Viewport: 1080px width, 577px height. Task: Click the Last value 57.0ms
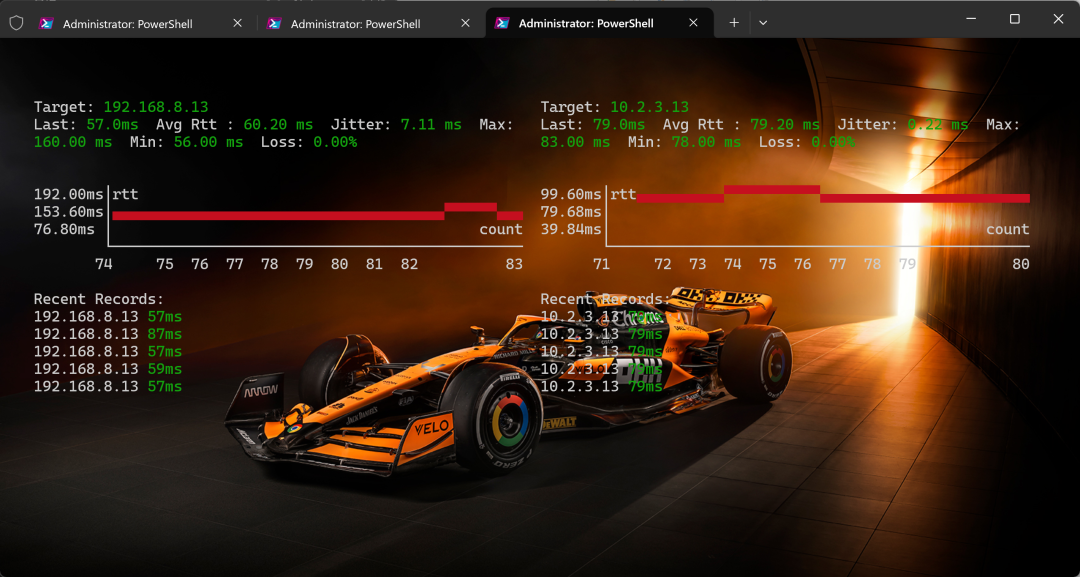pos(112,125)
